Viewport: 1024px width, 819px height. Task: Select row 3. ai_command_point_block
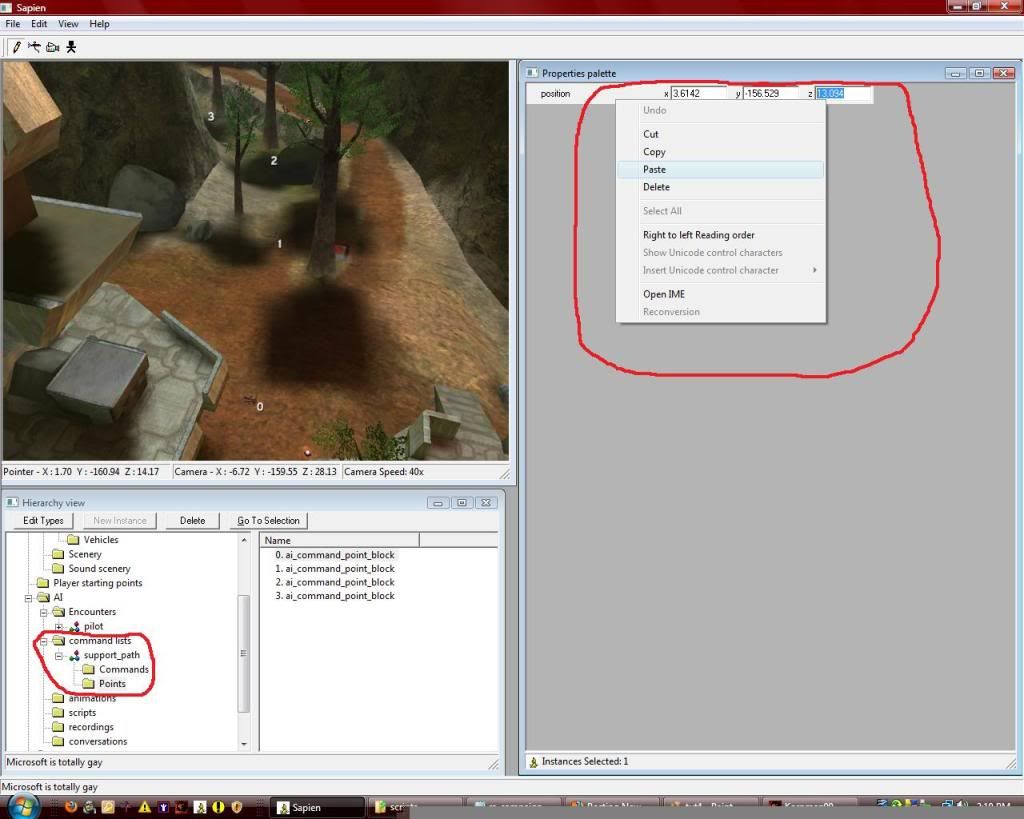334,596
